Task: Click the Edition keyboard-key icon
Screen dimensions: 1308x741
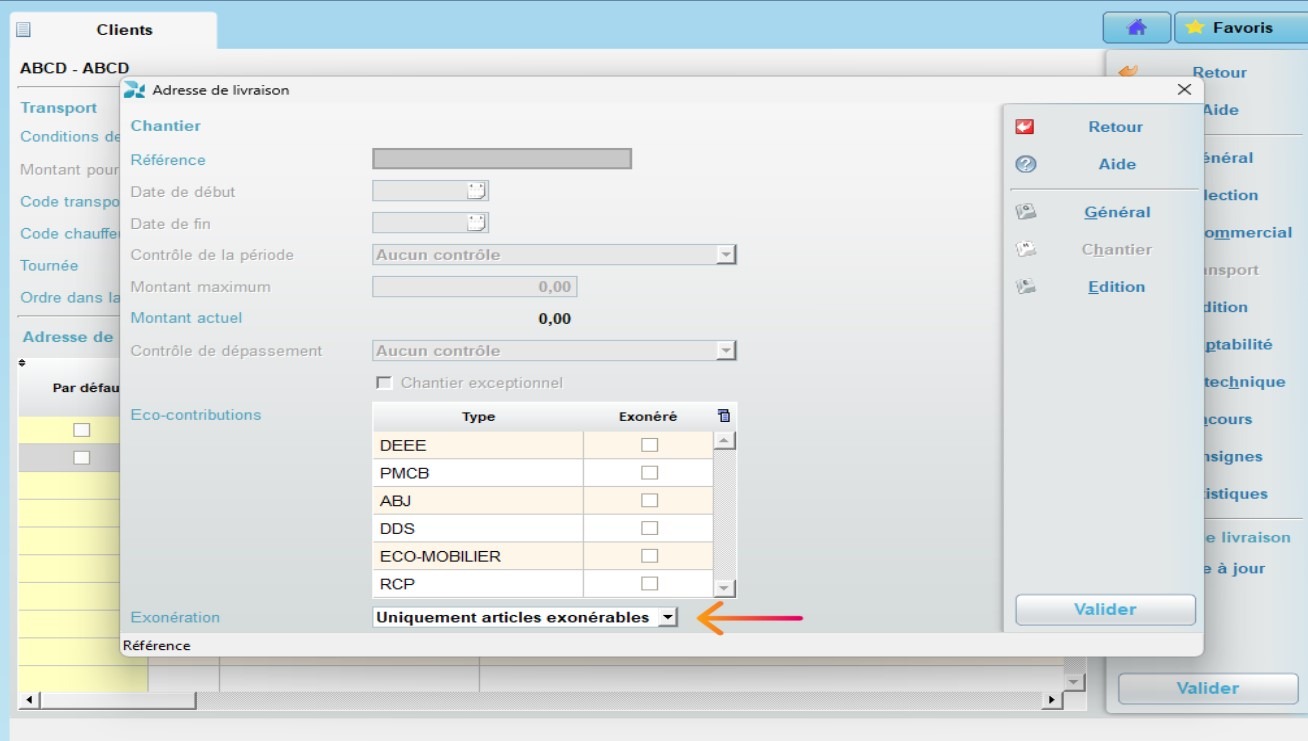Action: click(1024, 286)
